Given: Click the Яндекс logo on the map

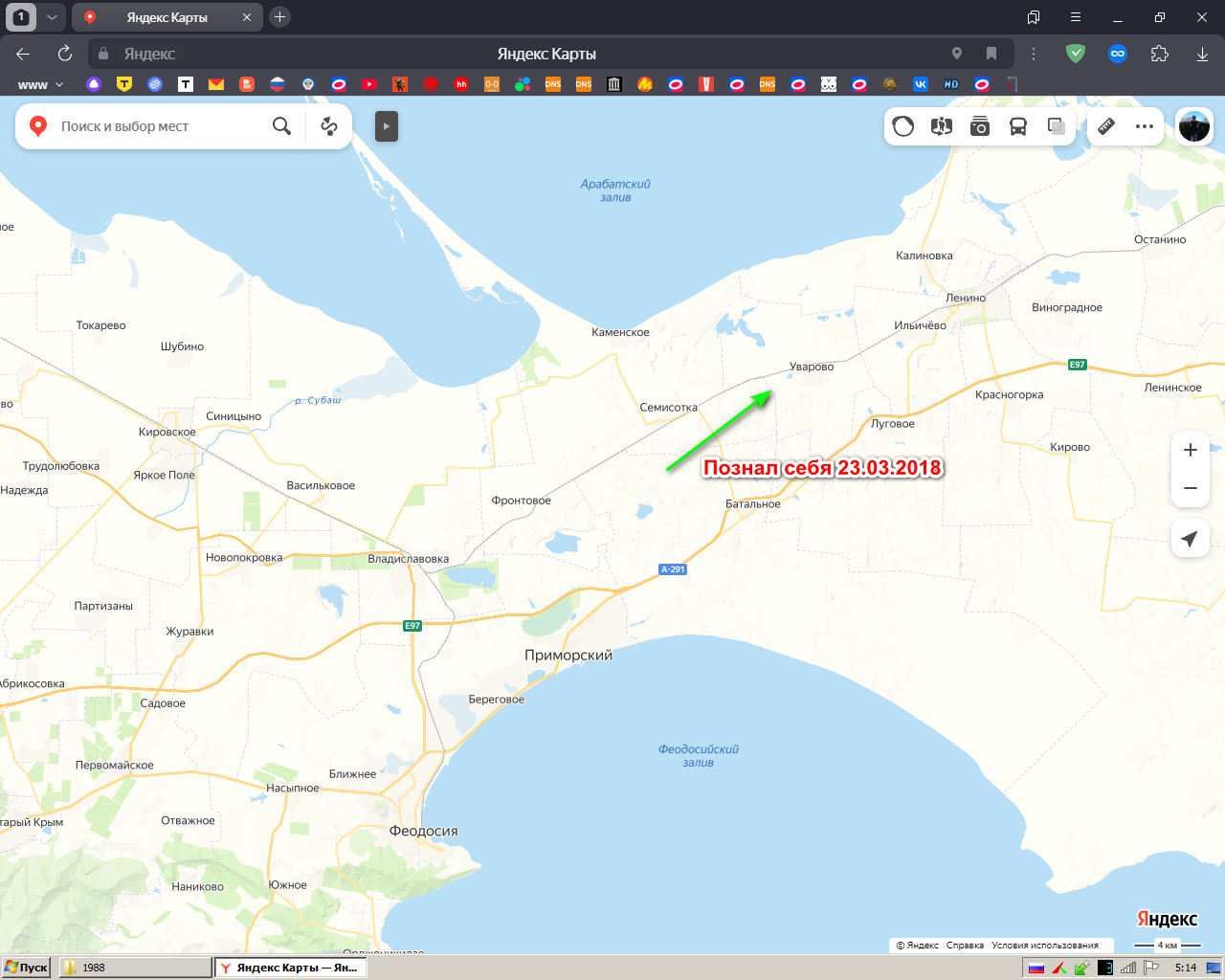Looking at the screenshot, I should pos(1167,919).
